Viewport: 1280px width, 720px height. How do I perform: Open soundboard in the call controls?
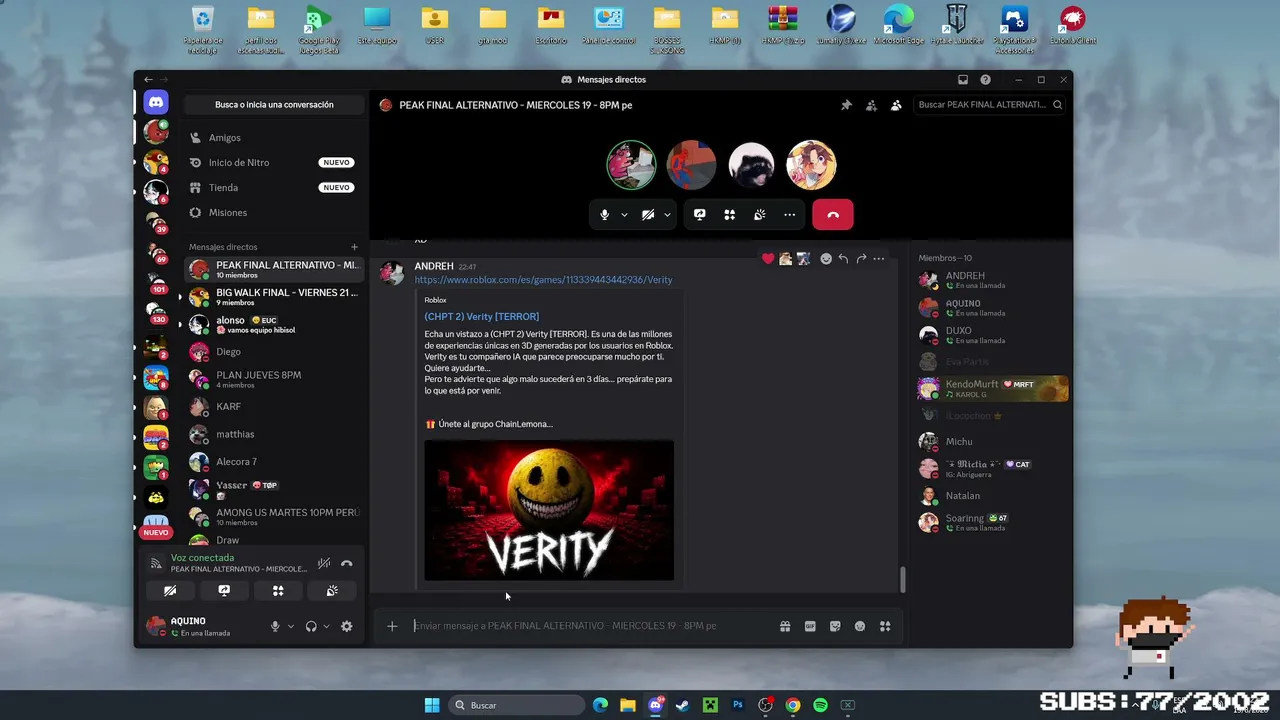(x=760, y=214)
